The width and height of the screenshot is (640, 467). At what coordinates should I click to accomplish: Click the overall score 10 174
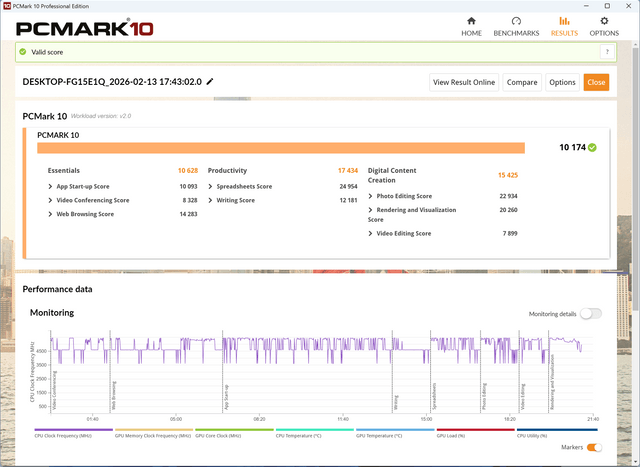(572, 147)
